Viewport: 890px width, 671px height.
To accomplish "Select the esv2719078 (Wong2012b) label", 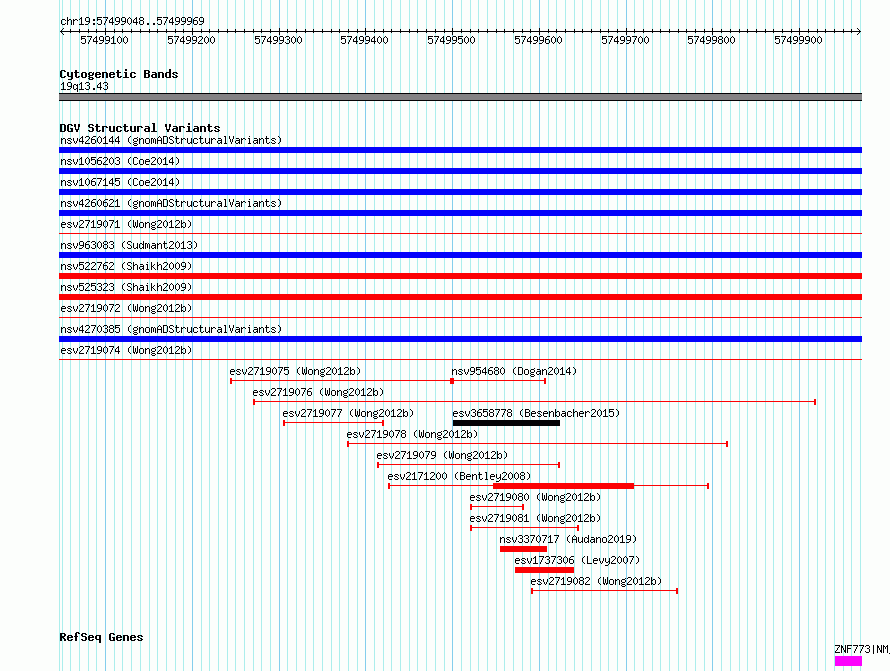I will pos(413,434).
